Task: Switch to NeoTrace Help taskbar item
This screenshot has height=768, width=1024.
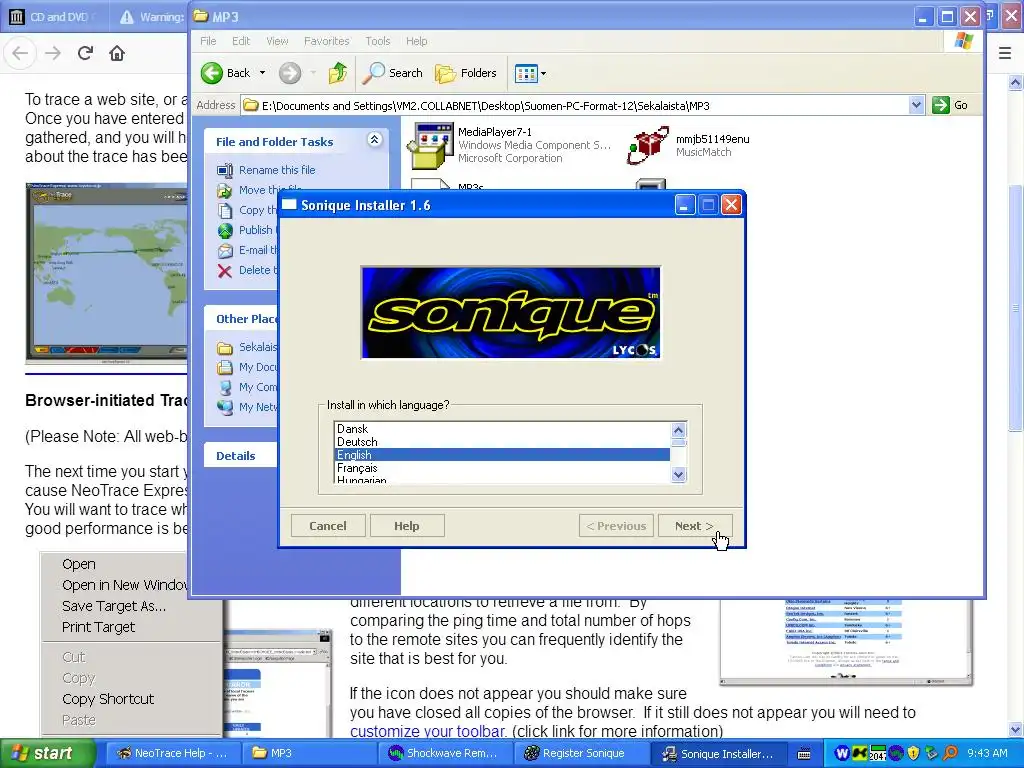Action: pyautogui.click(x=172, y=754)
